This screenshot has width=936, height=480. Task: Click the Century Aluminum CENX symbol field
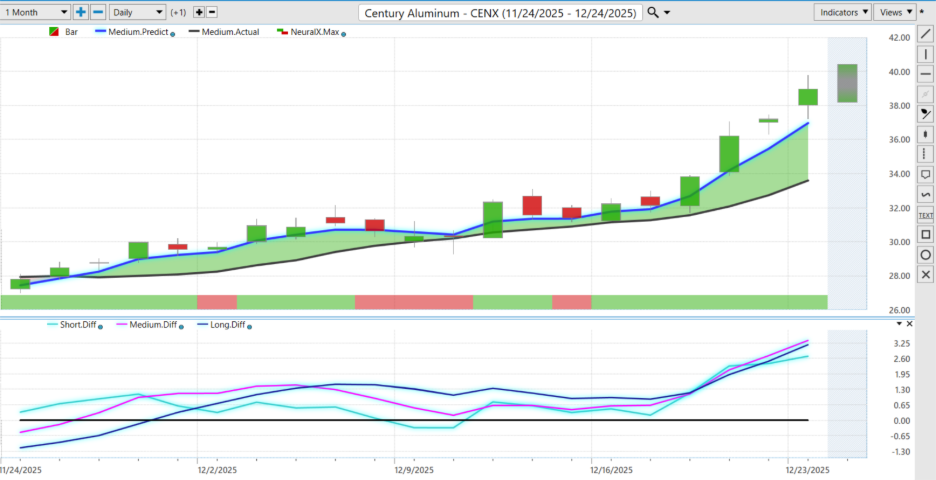point(500,12)
